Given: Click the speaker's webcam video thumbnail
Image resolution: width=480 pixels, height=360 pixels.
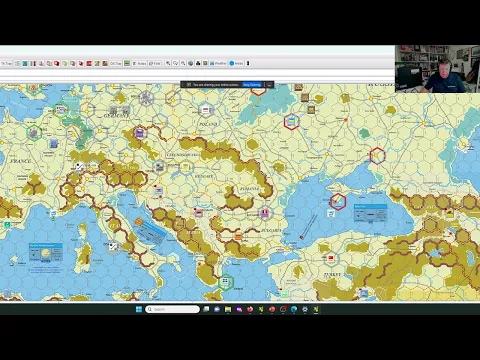Looking at the screenshot, I should (437, 69).
